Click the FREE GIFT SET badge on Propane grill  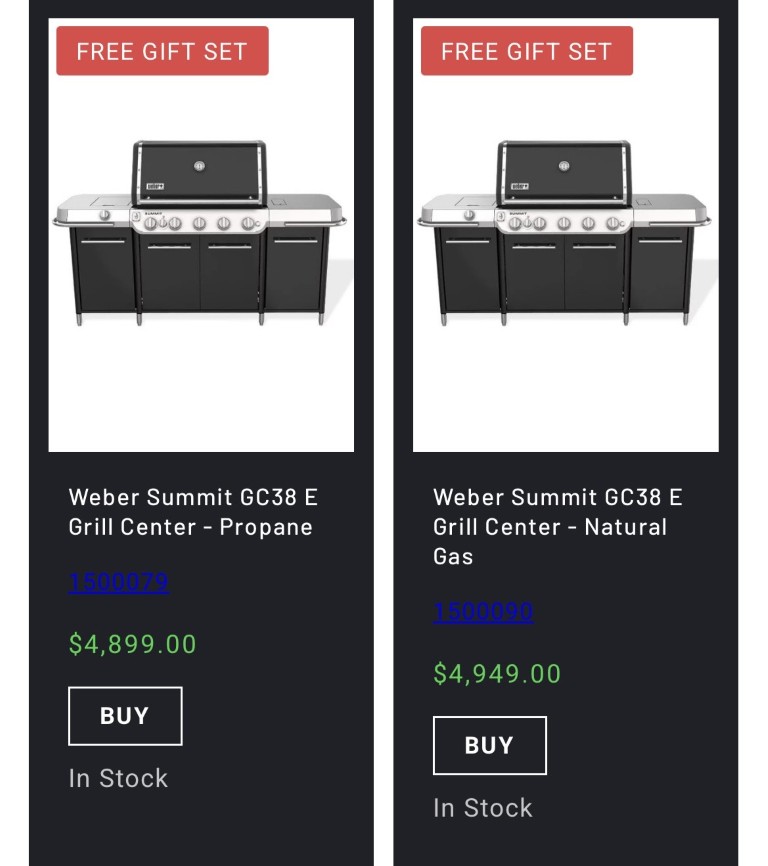click(162, 51)
